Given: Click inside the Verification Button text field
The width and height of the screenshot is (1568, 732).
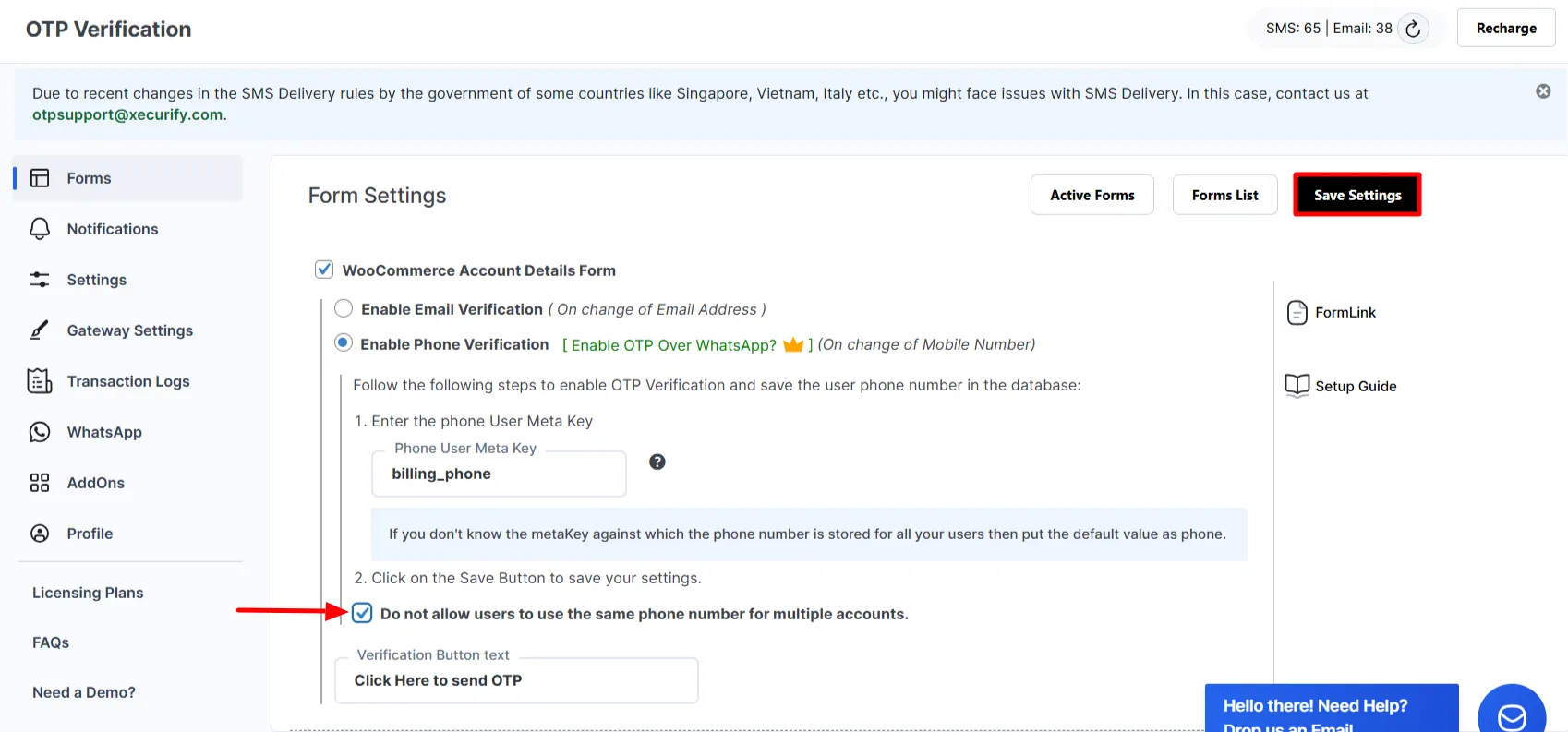Looking at the screenshot, I should (515, 680).
